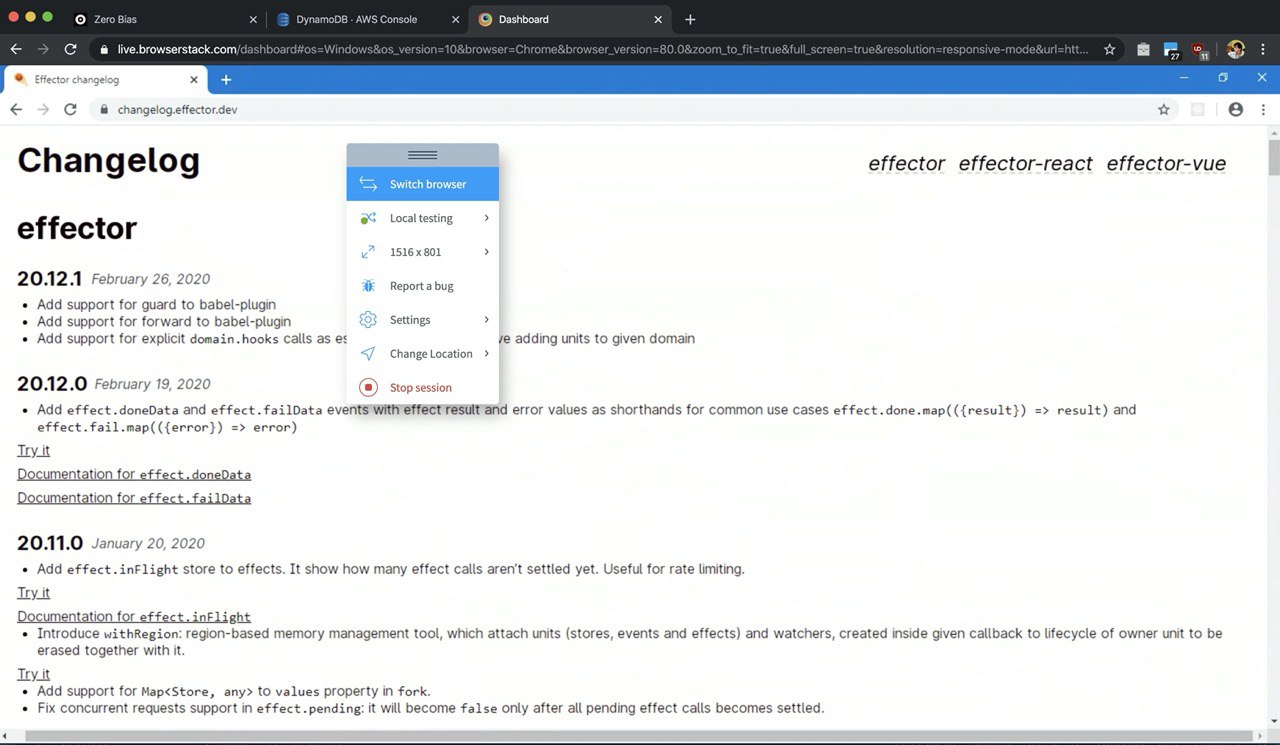
Task: Click the remote browser back arrow
Action: click(x=16, y=110)
